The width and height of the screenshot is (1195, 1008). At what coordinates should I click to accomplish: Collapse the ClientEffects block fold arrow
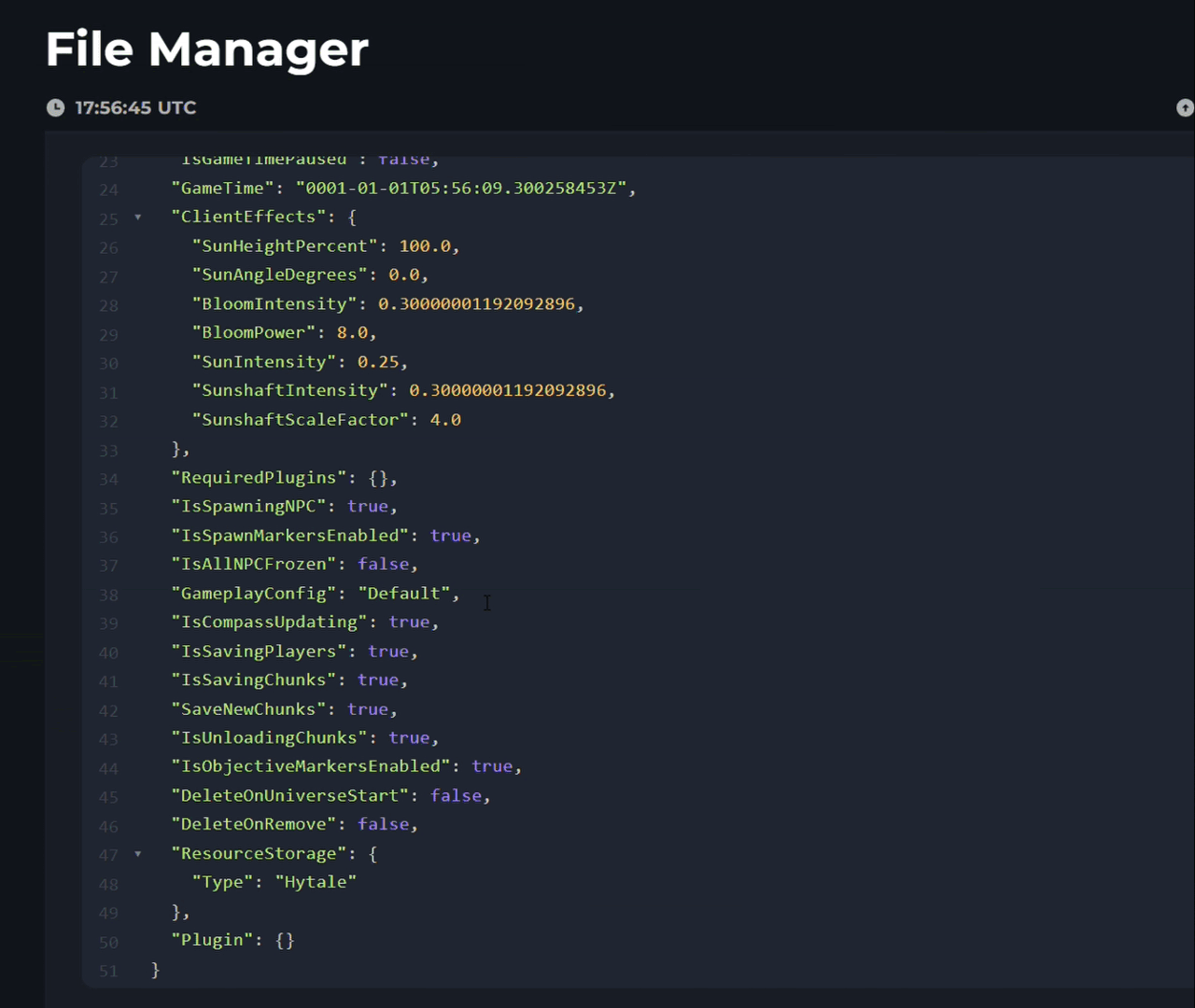tap(138, 217)
